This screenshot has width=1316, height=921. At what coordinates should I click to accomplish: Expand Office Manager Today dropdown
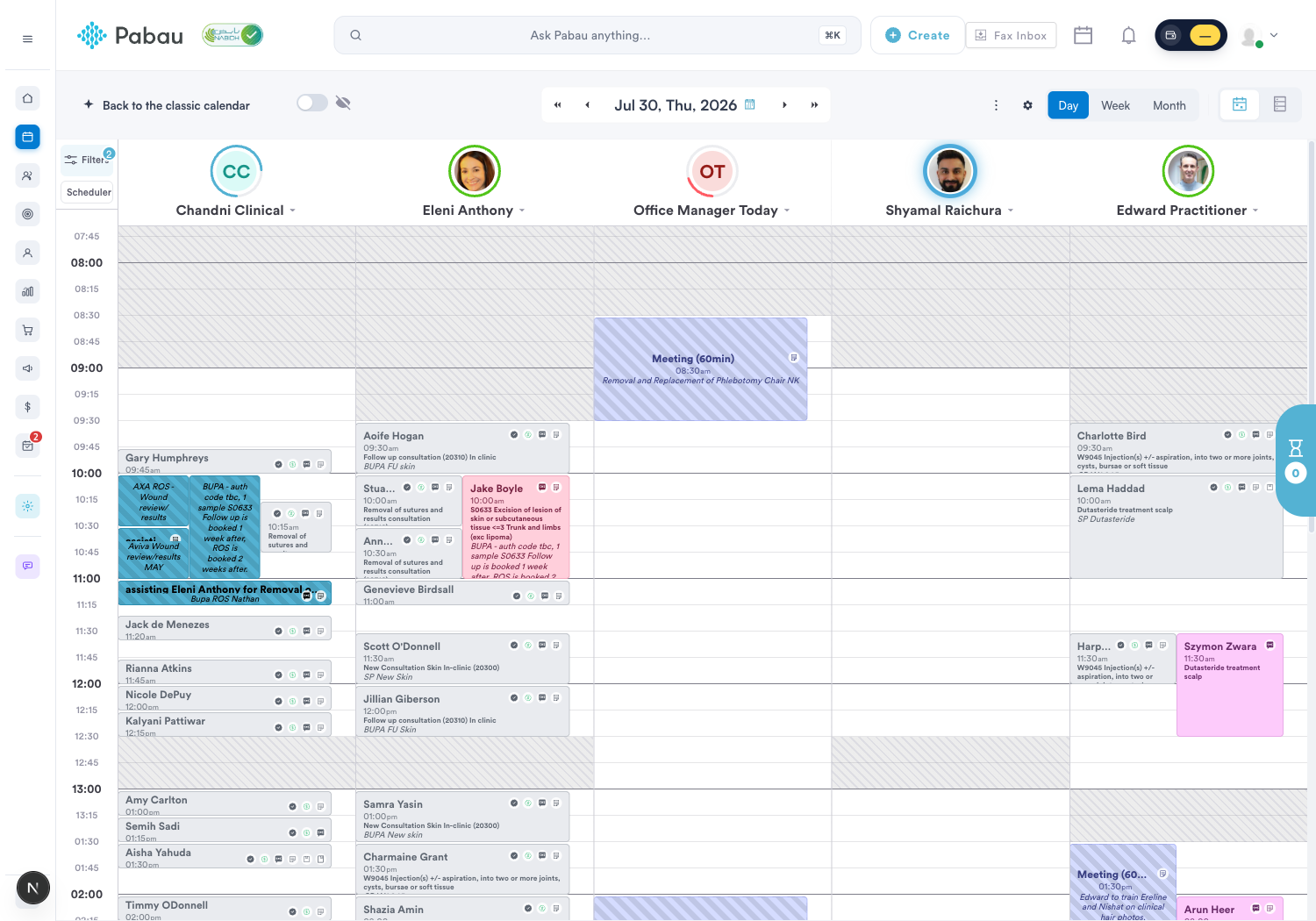(x=787, y=211)
